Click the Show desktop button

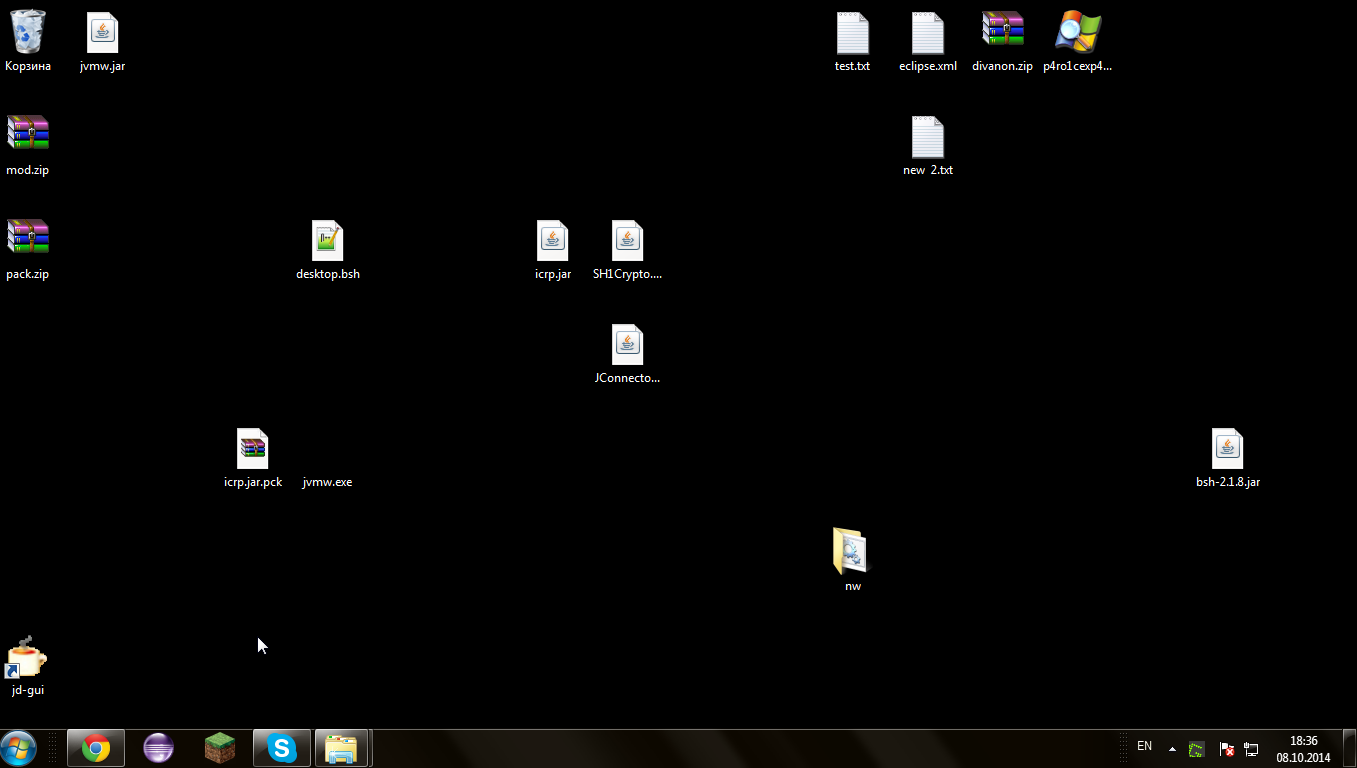(1350, 749)
